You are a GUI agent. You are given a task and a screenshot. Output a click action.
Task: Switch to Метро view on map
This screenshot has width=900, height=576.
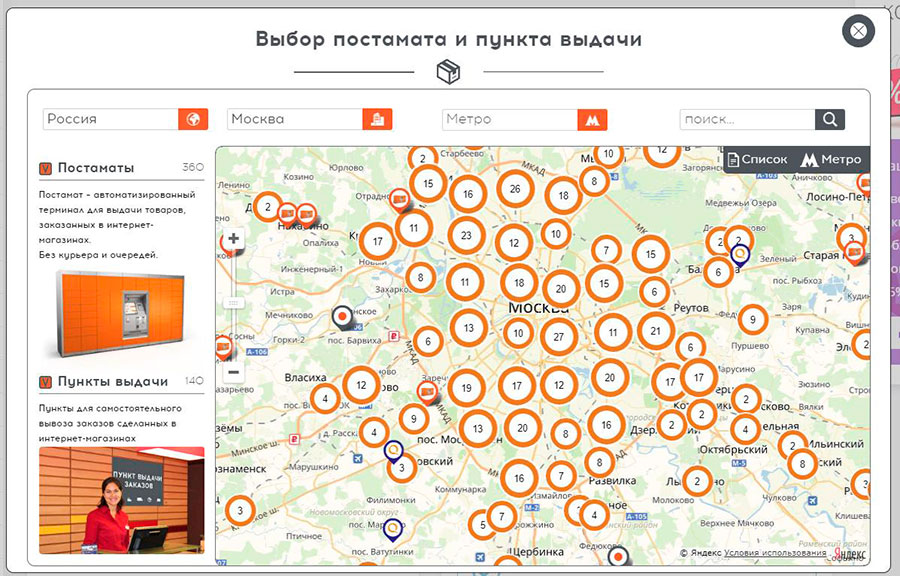(x=831, y=159)
